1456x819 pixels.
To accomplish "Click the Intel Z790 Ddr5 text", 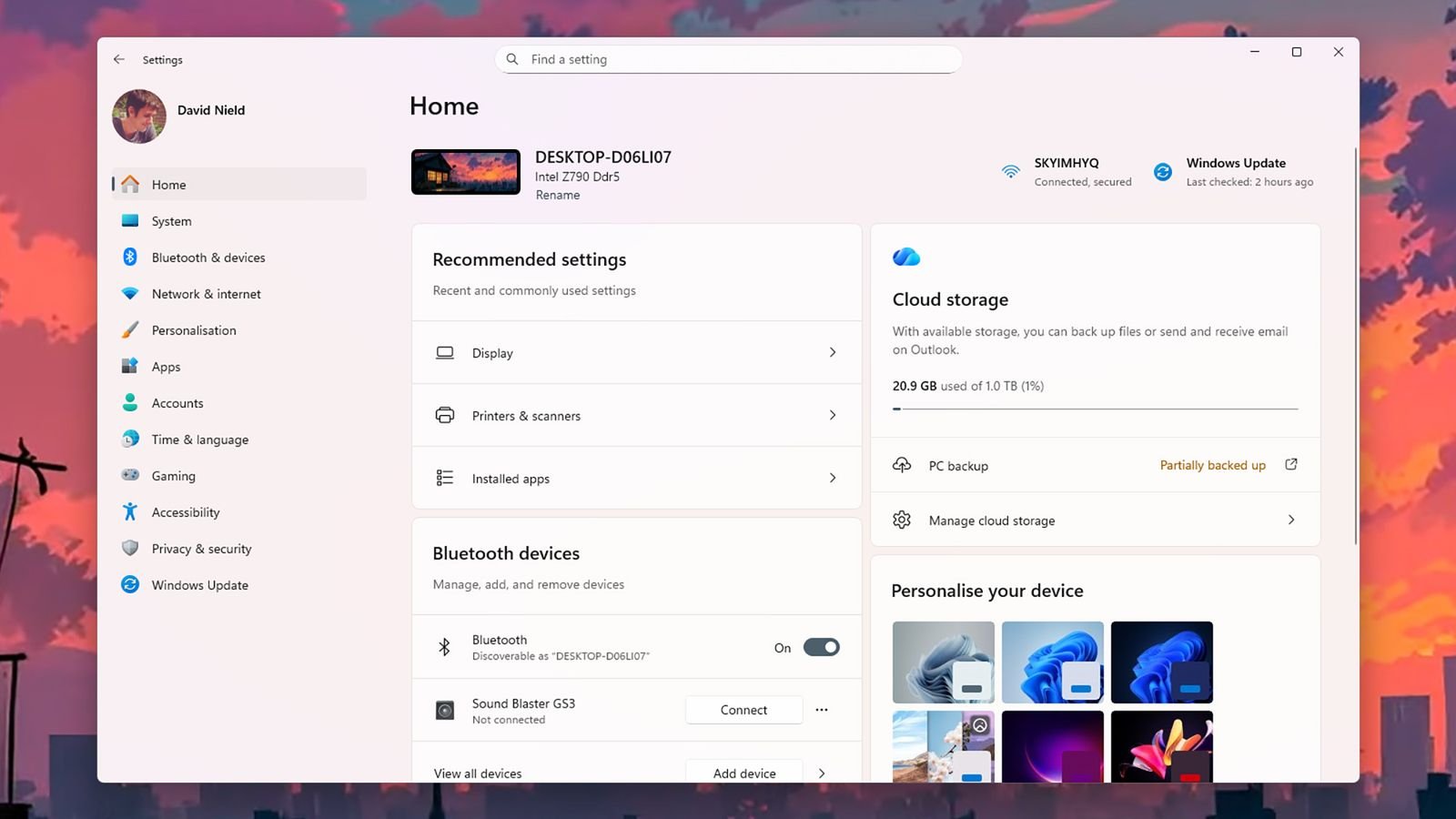I will pos(577,177).
